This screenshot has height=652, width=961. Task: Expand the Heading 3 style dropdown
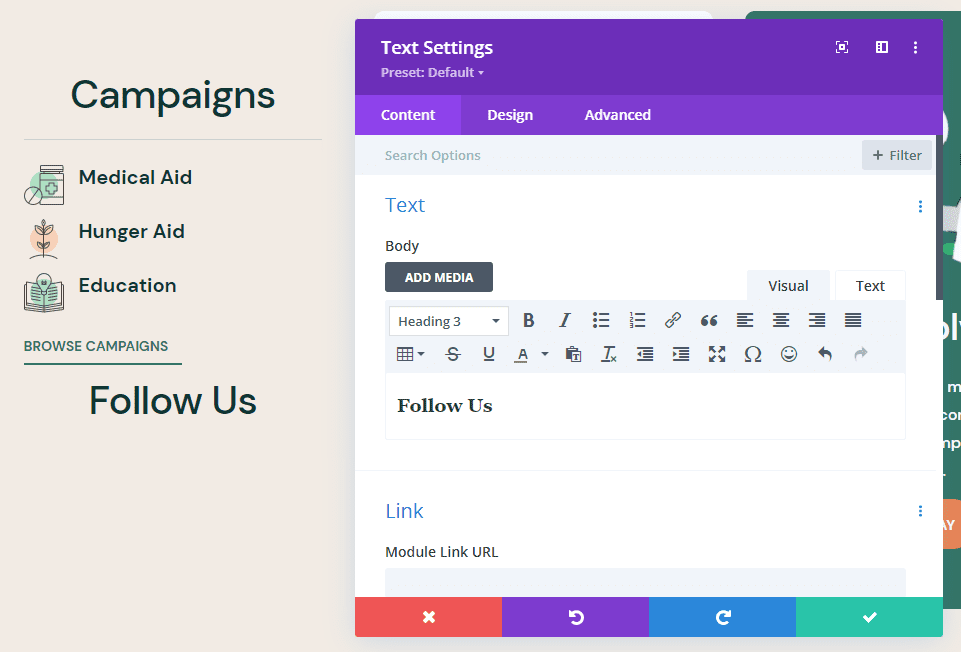448,320
